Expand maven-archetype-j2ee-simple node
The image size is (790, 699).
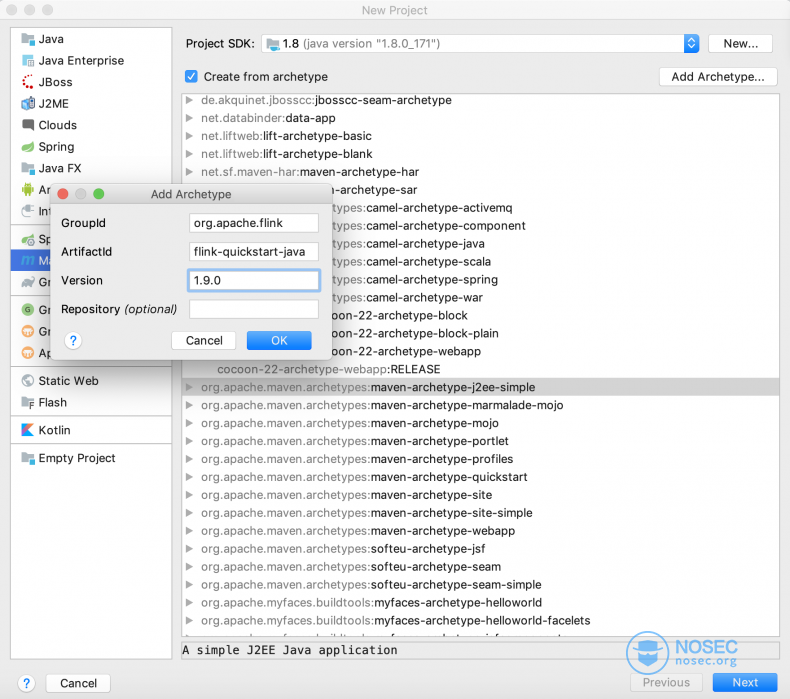tap(189, 387)
